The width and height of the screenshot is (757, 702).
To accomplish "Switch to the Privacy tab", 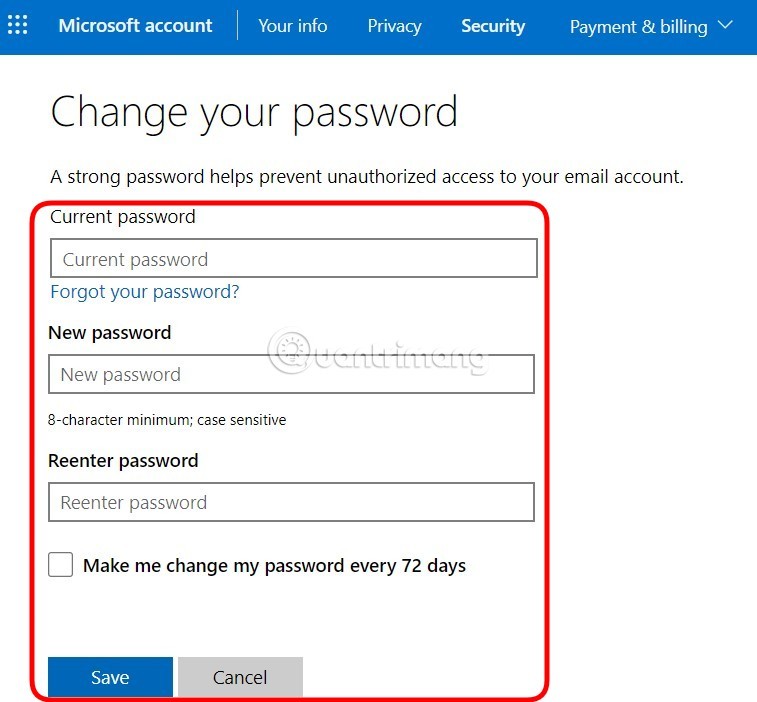I will [394, 26].
